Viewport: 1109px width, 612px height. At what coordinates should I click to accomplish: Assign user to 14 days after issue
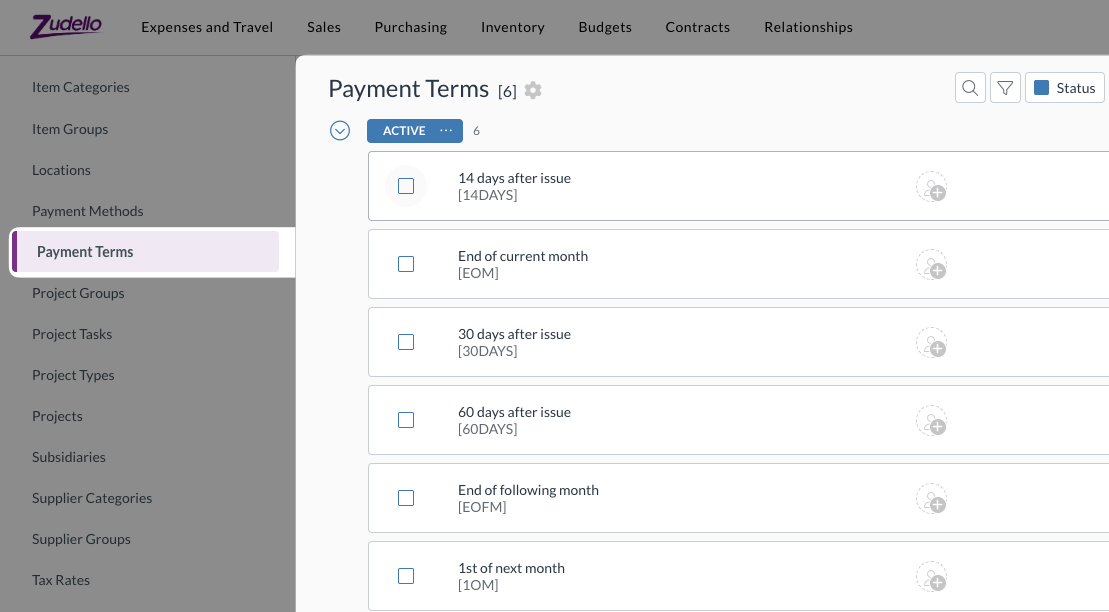pyautogui.click(x=931, y=187)
